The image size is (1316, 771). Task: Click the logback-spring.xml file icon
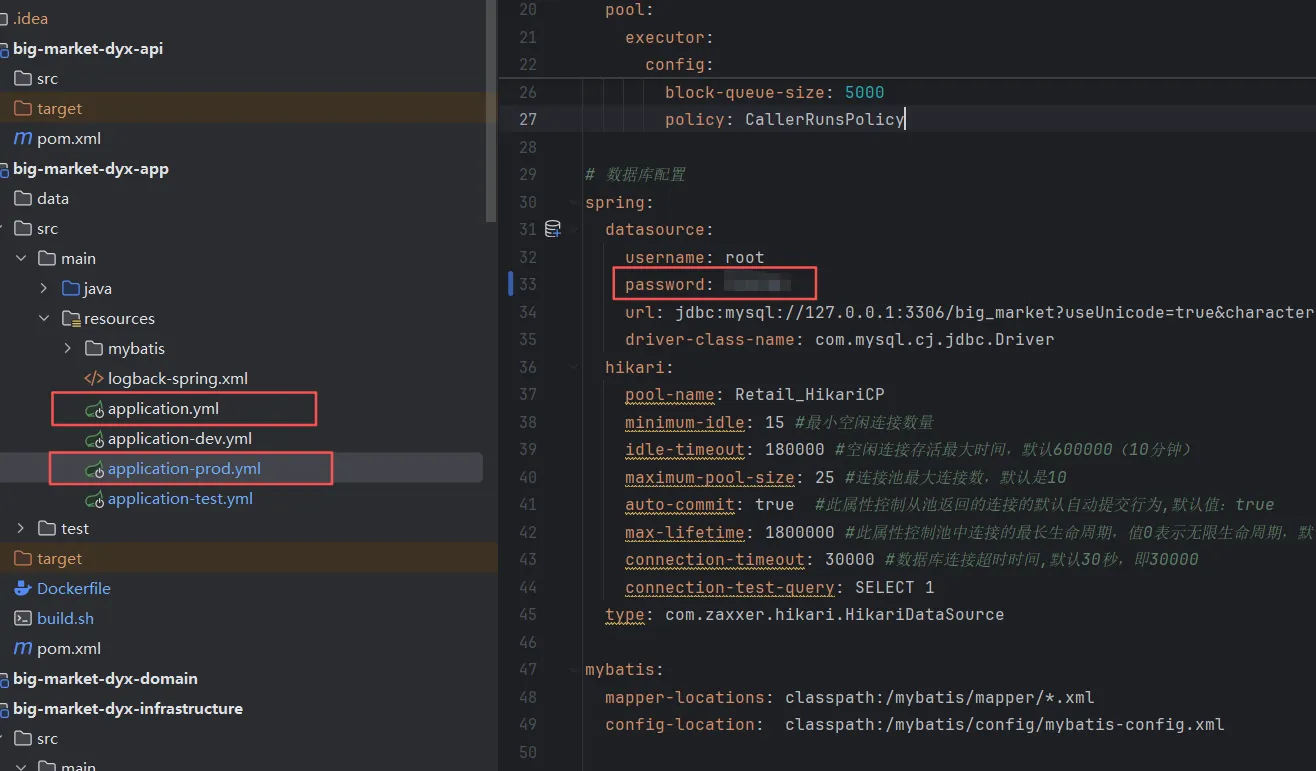click(94, 378)
